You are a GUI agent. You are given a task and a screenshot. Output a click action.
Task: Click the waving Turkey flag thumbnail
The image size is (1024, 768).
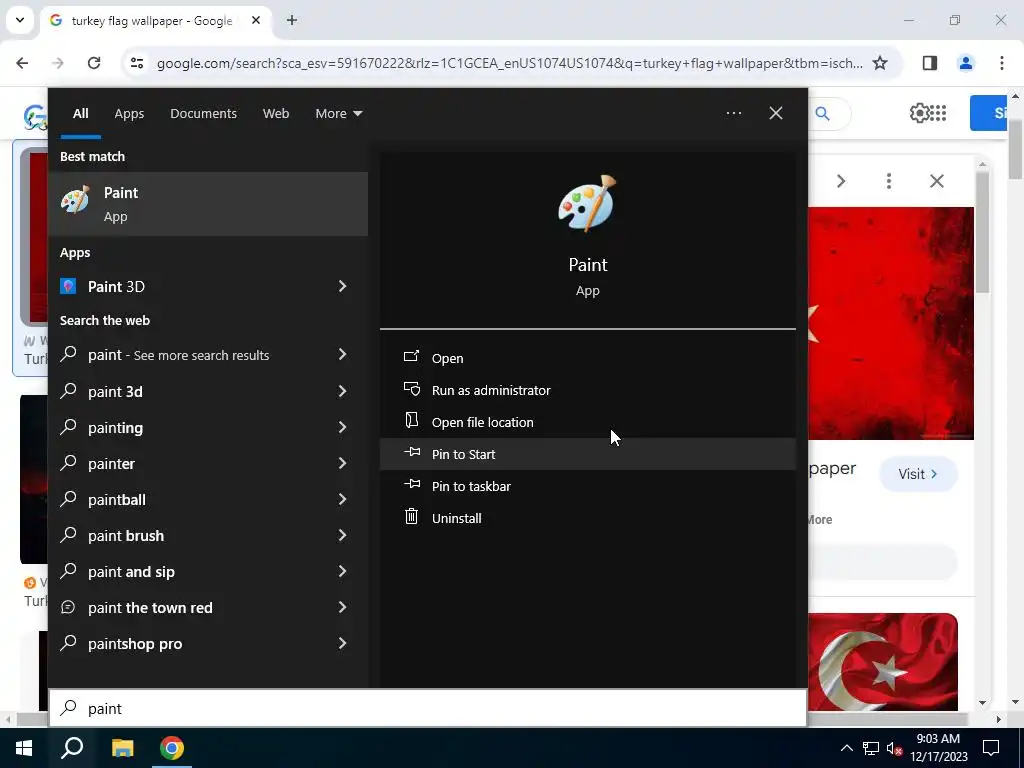coord(883,661)
